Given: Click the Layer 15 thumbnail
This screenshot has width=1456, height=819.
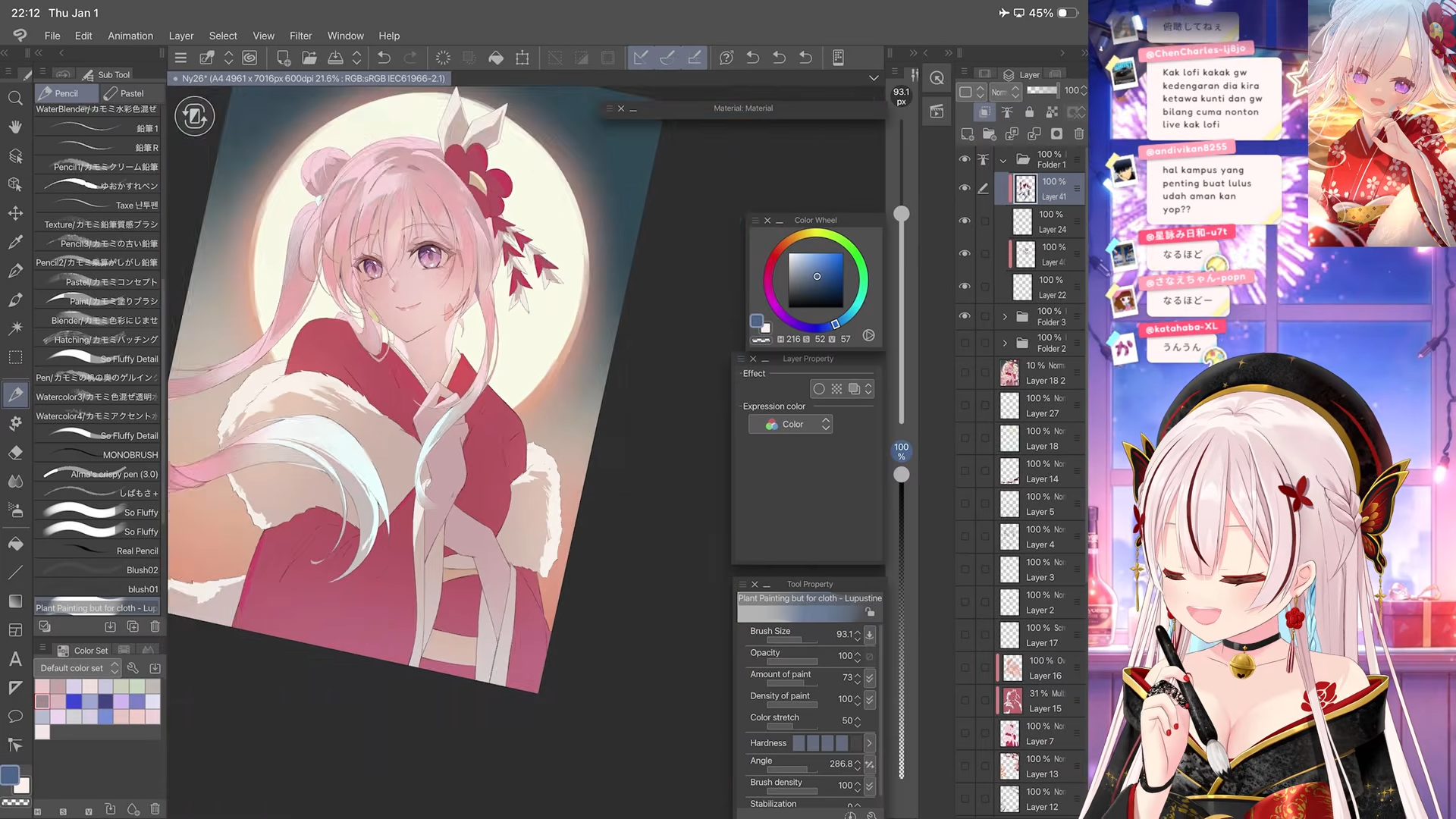Looking at the screenshot, I should point(1012,701).
